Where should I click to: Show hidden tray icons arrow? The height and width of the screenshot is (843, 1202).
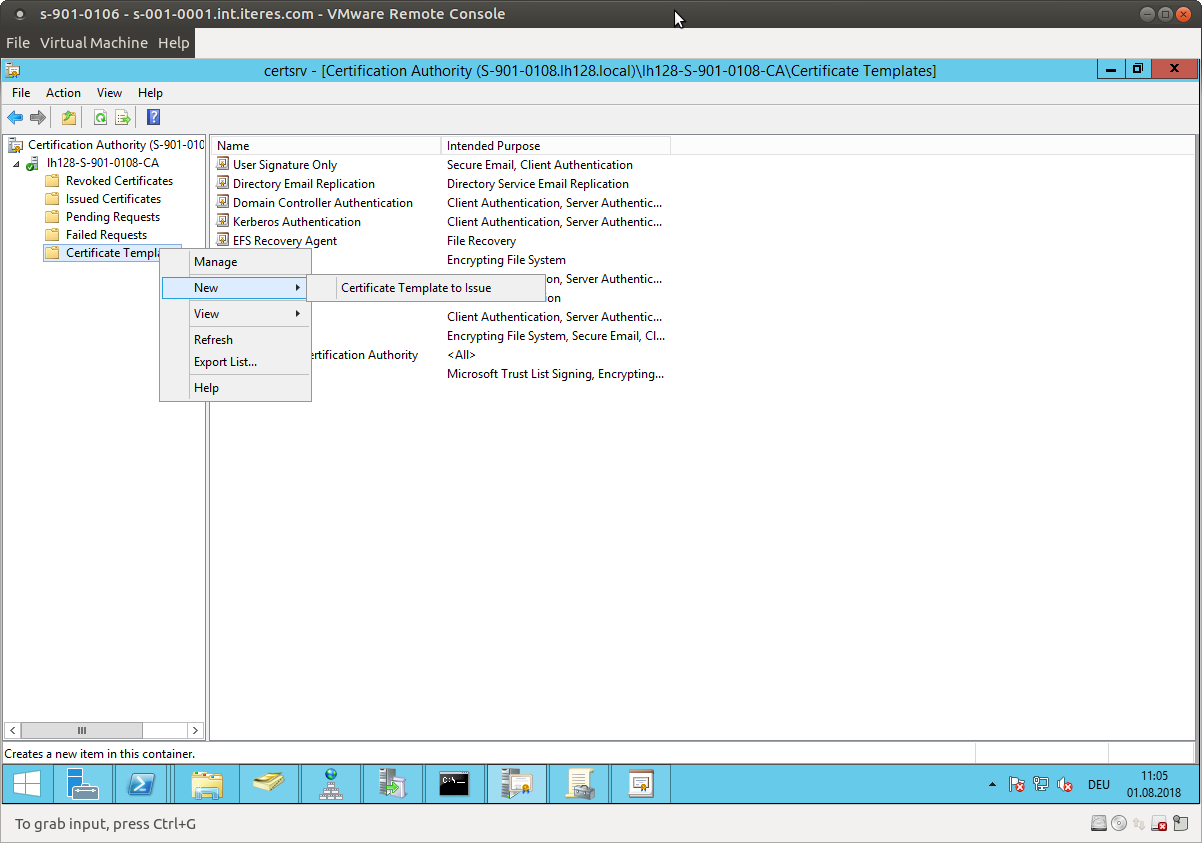[992, 785]
